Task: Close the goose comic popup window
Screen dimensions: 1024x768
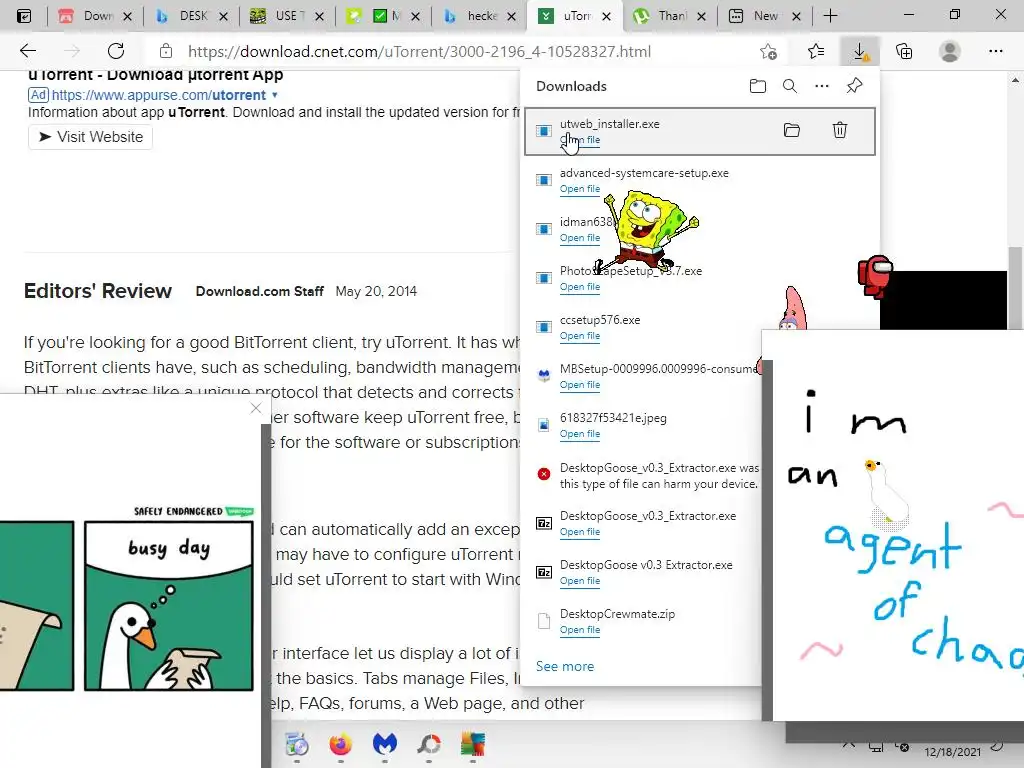Action: point(255,409)
